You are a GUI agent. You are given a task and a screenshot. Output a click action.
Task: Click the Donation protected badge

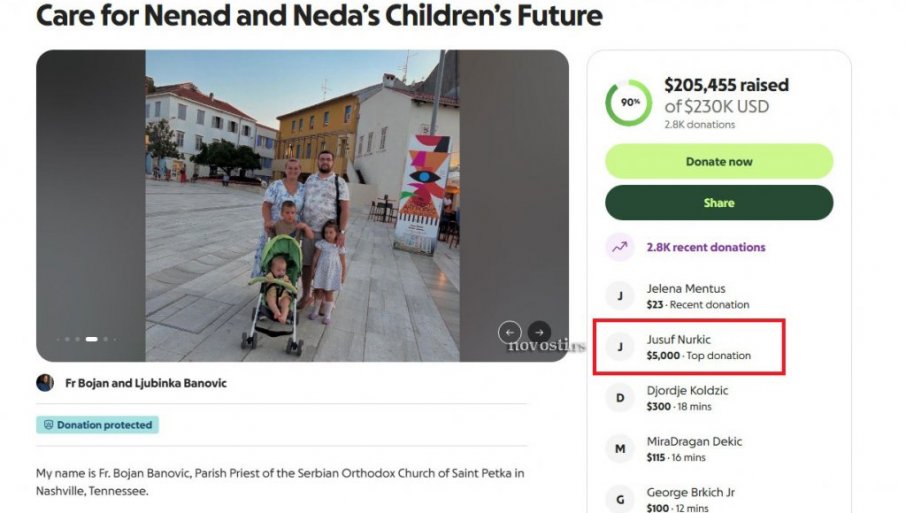pos(98,425)
